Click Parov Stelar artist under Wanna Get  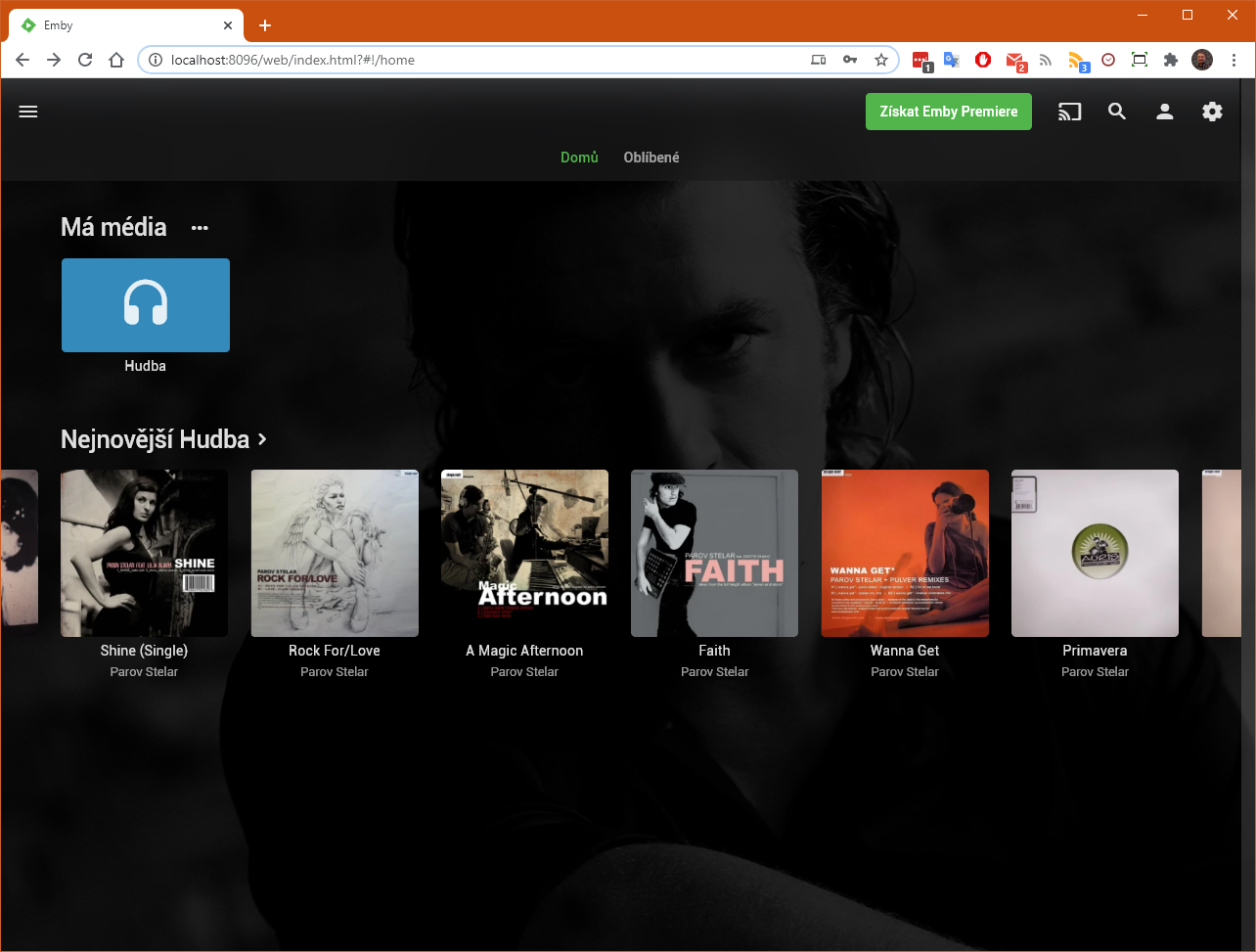pos(904,672)
